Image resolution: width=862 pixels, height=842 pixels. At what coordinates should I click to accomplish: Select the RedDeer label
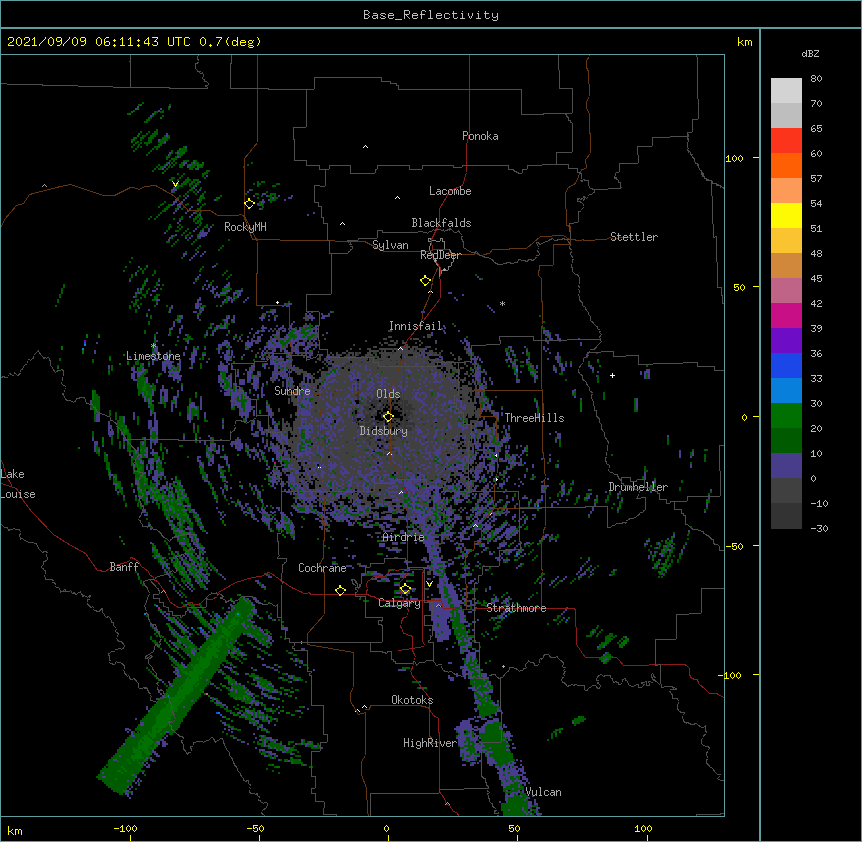(440, 255)
